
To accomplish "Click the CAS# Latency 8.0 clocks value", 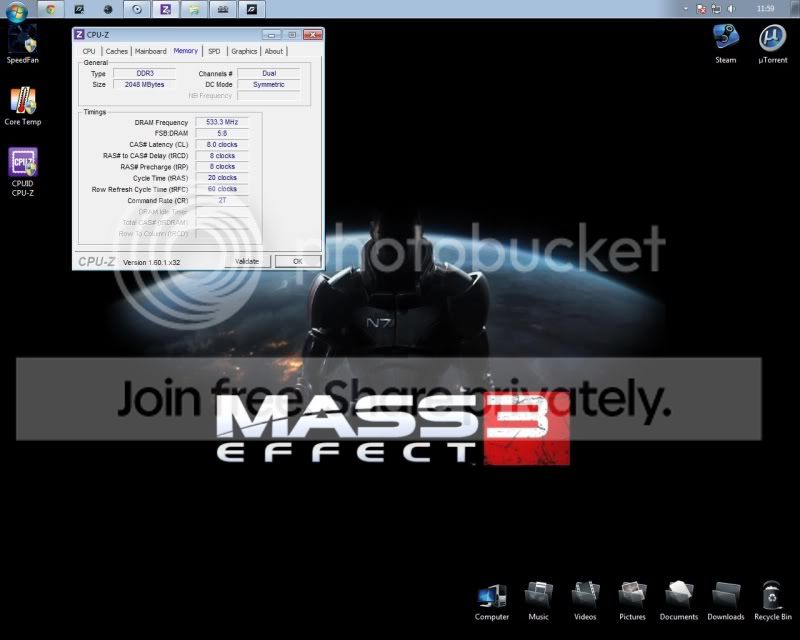I will (222, 144).
